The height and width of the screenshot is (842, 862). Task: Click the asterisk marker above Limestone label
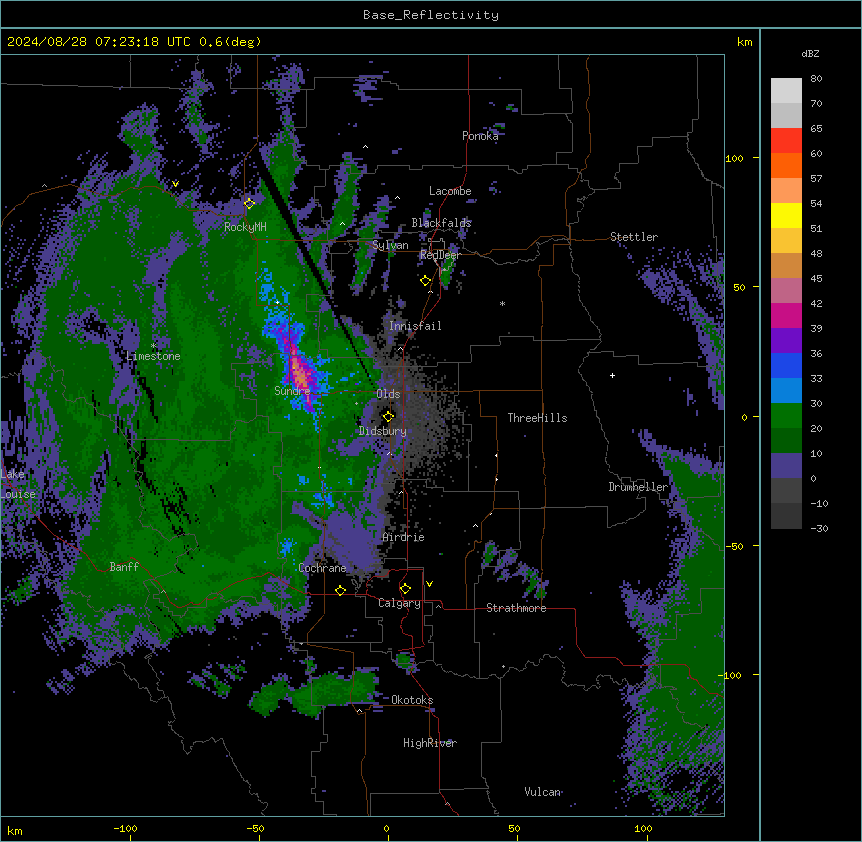click(153, 346)
